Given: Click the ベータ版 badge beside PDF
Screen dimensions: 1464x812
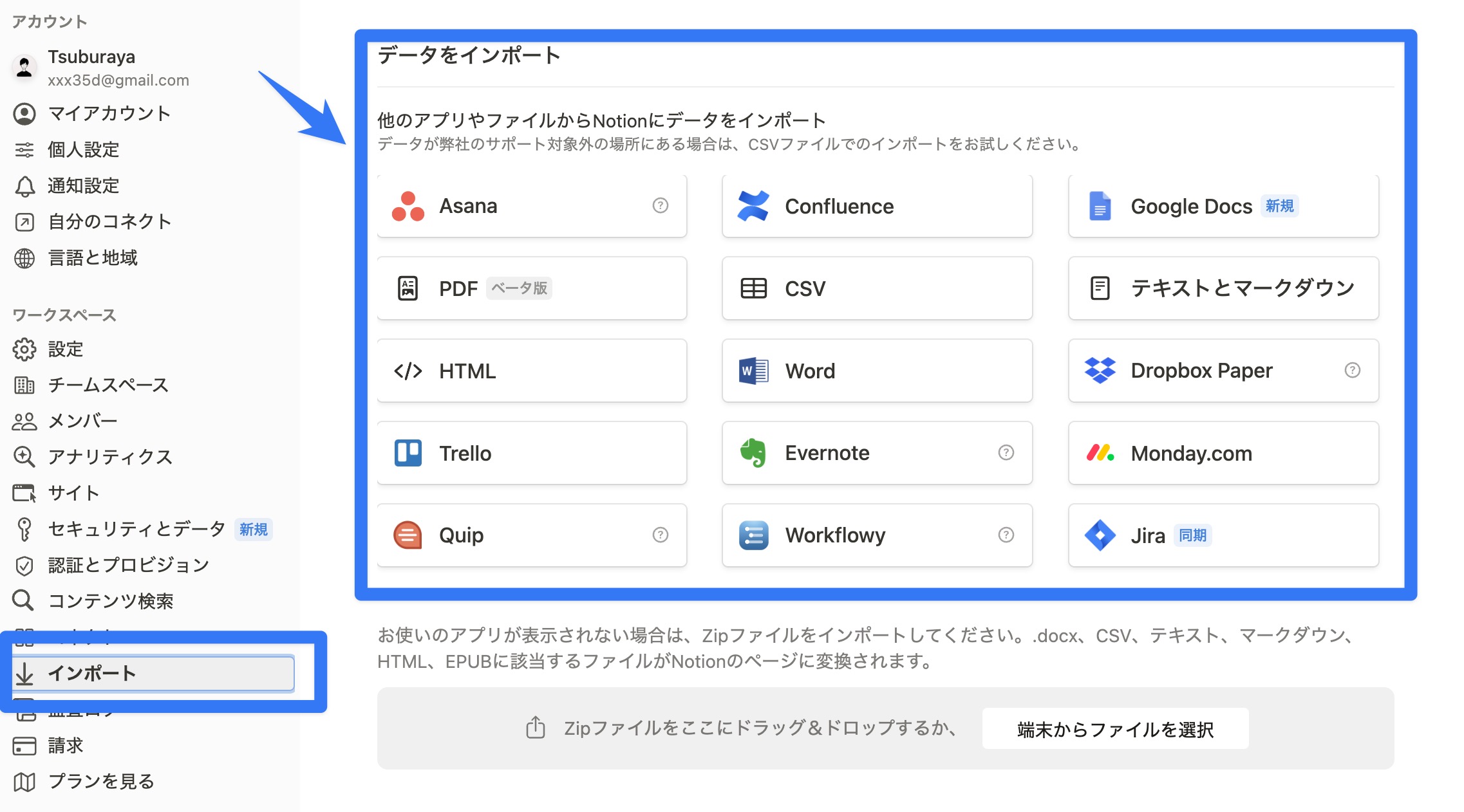Looking at the screenshot, I should (x=519, y=288).
